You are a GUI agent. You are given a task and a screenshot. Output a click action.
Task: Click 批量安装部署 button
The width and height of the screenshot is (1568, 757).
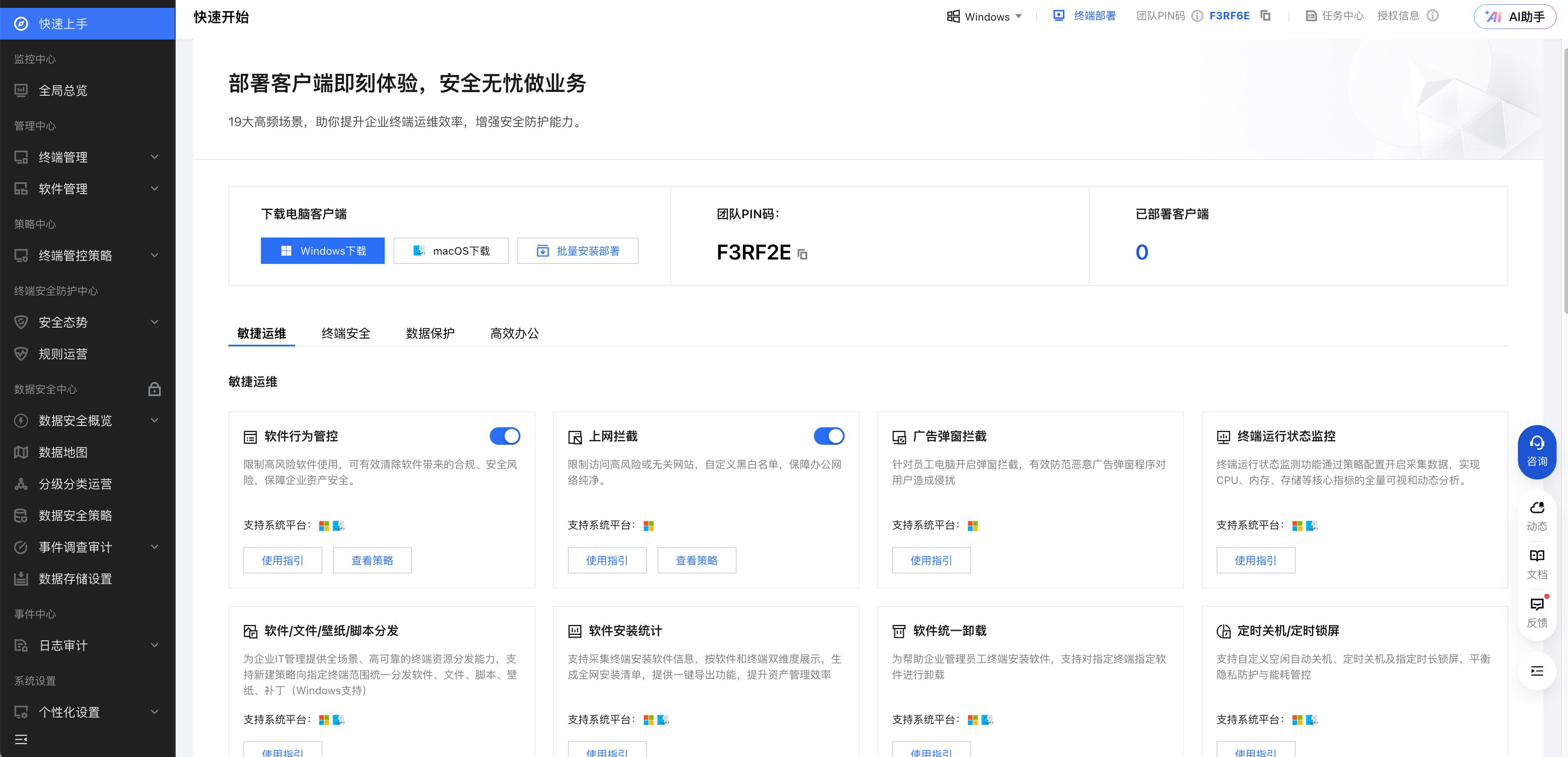click(578, 251)
